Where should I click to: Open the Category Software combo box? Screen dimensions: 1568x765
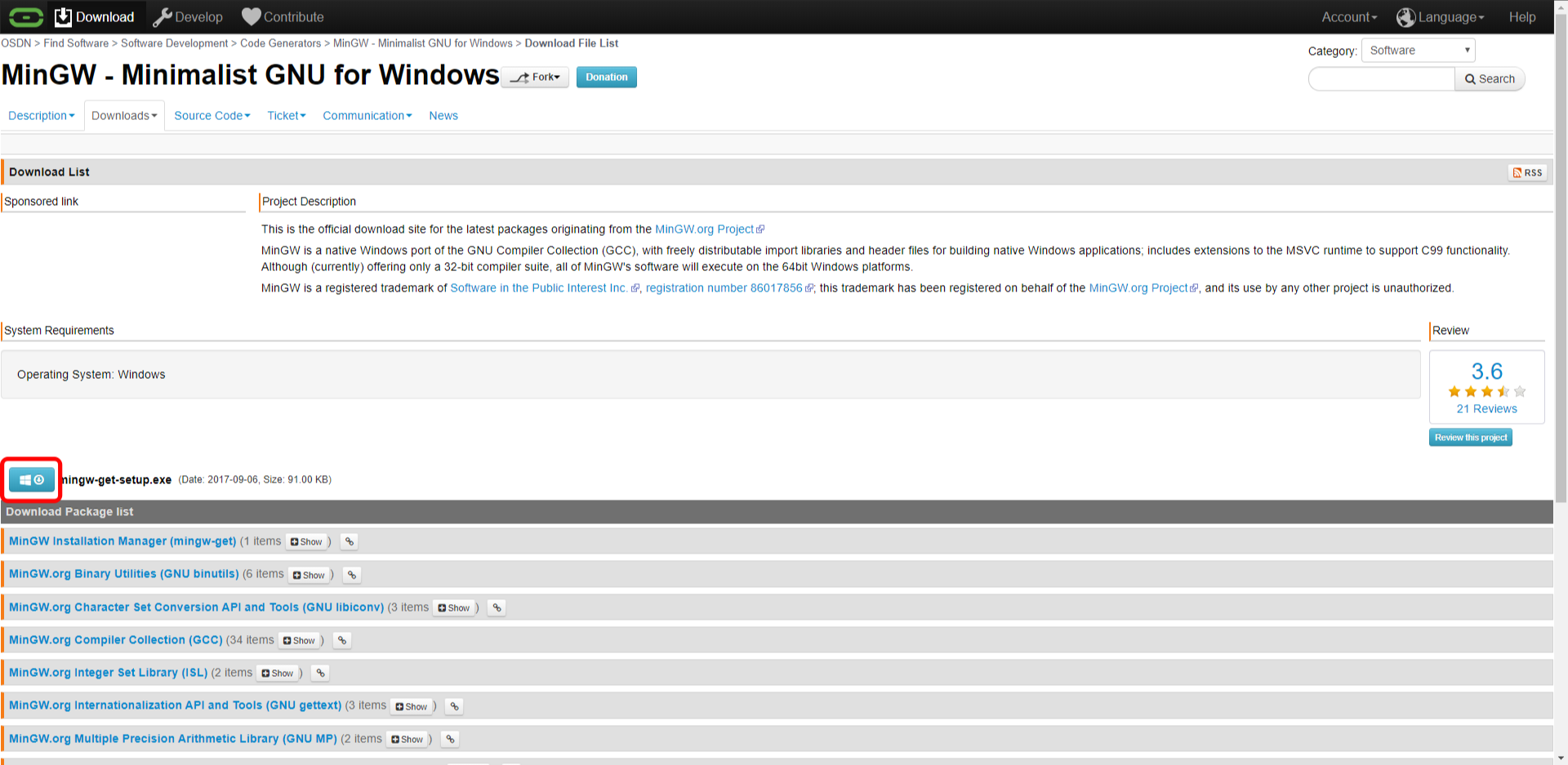1418,51
